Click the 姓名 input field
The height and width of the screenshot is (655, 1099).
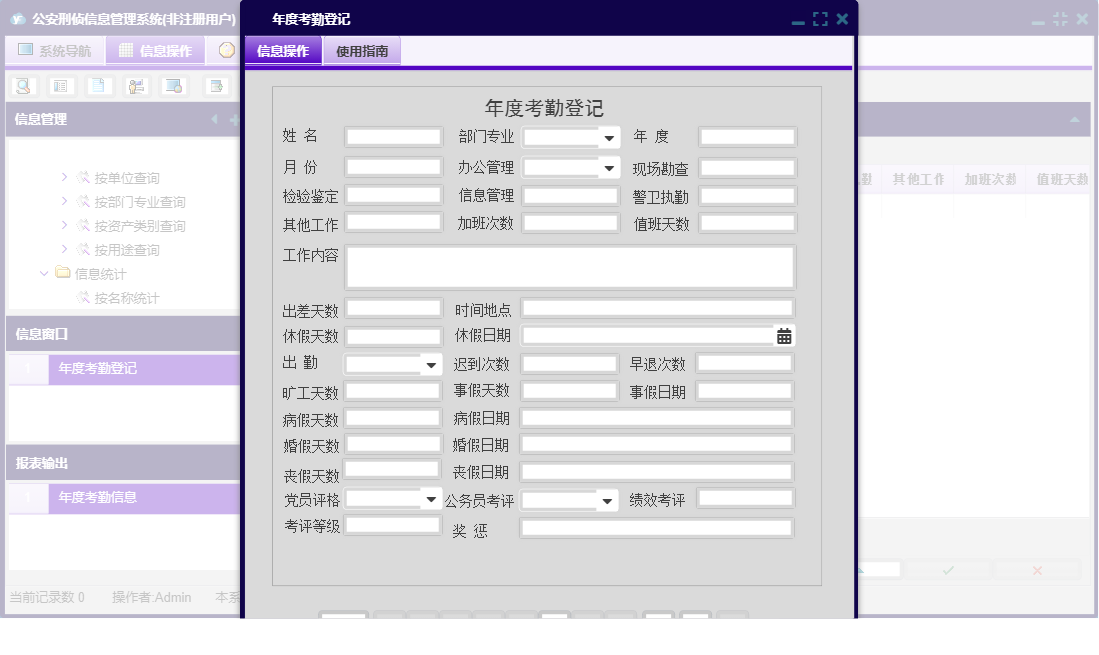[x=393, y=136]
